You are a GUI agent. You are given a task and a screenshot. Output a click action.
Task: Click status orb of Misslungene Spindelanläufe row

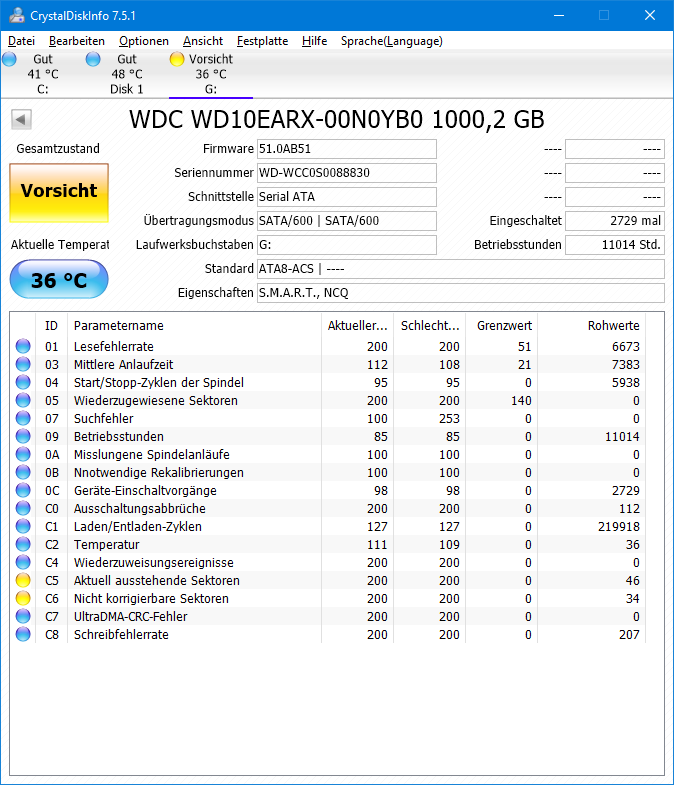23,454
